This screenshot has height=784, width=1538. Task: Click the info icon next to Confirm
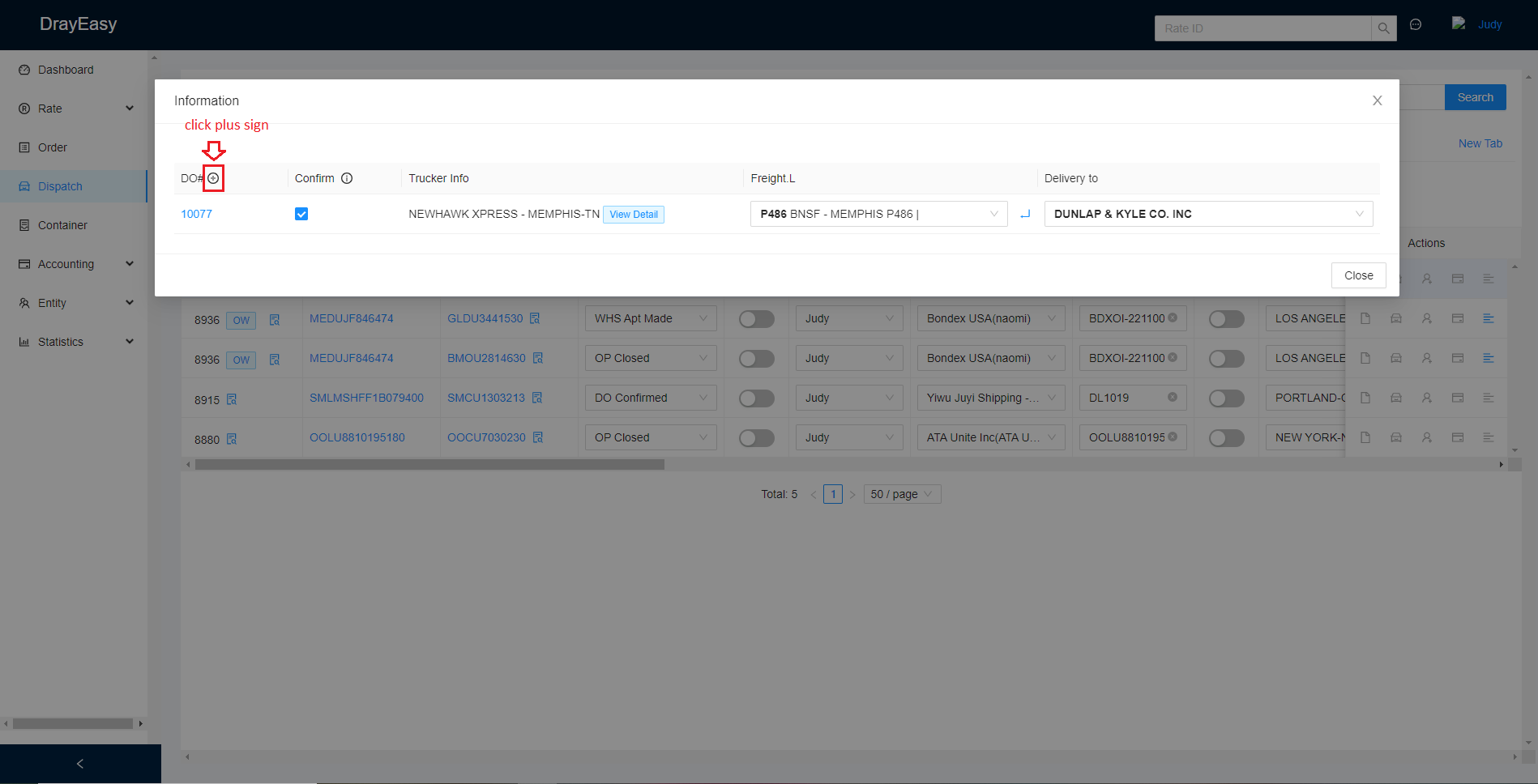[347, 178]
